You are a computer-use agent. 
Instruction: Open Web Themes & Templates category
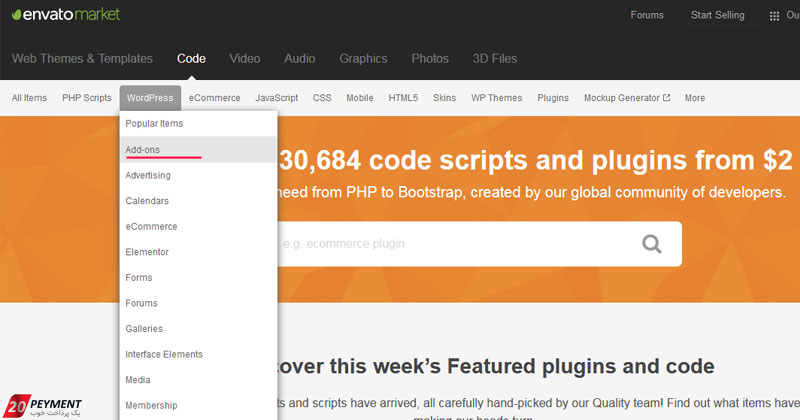tap(82, 58)
